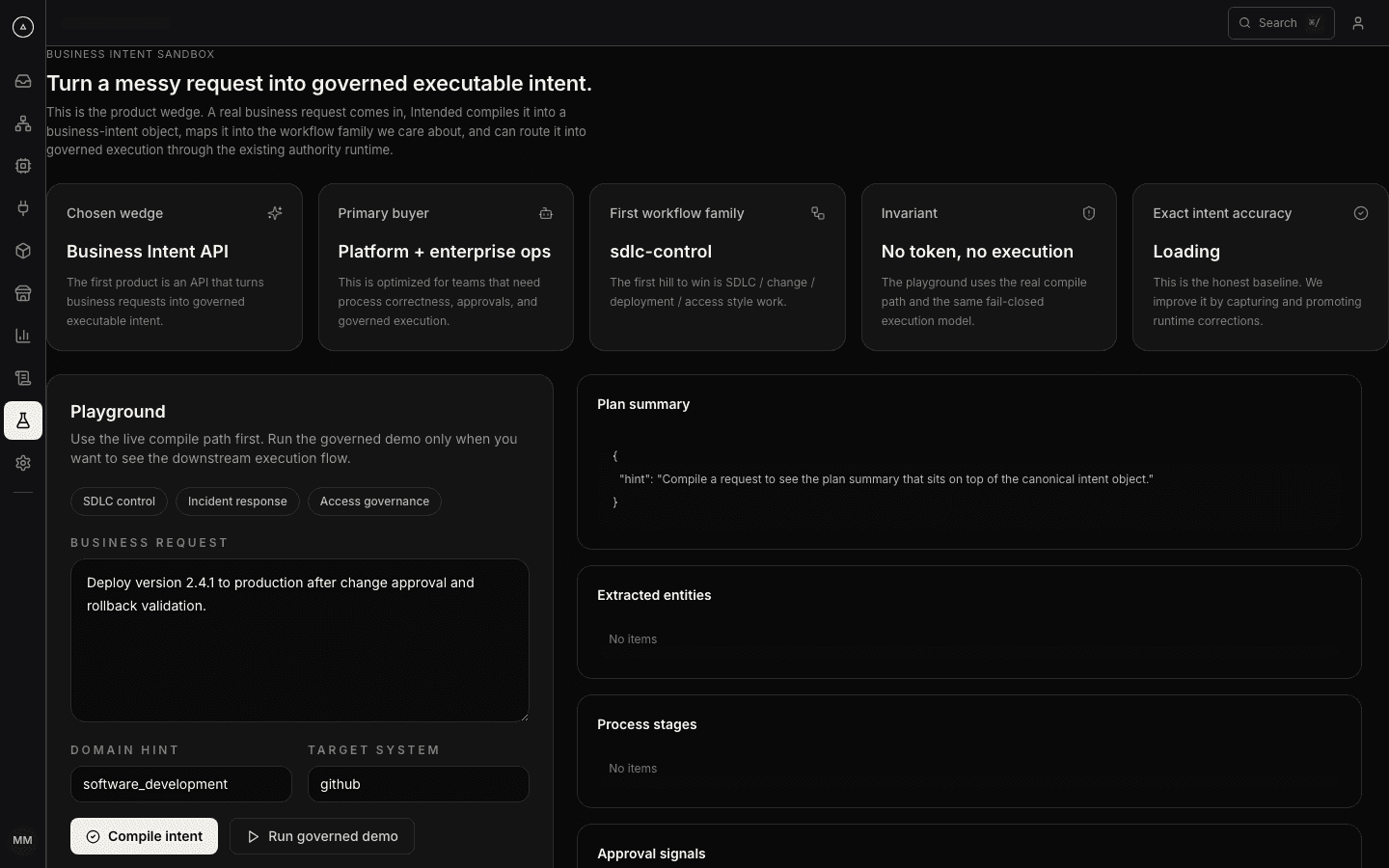Select the Access governance preset chip

[374, 502]
